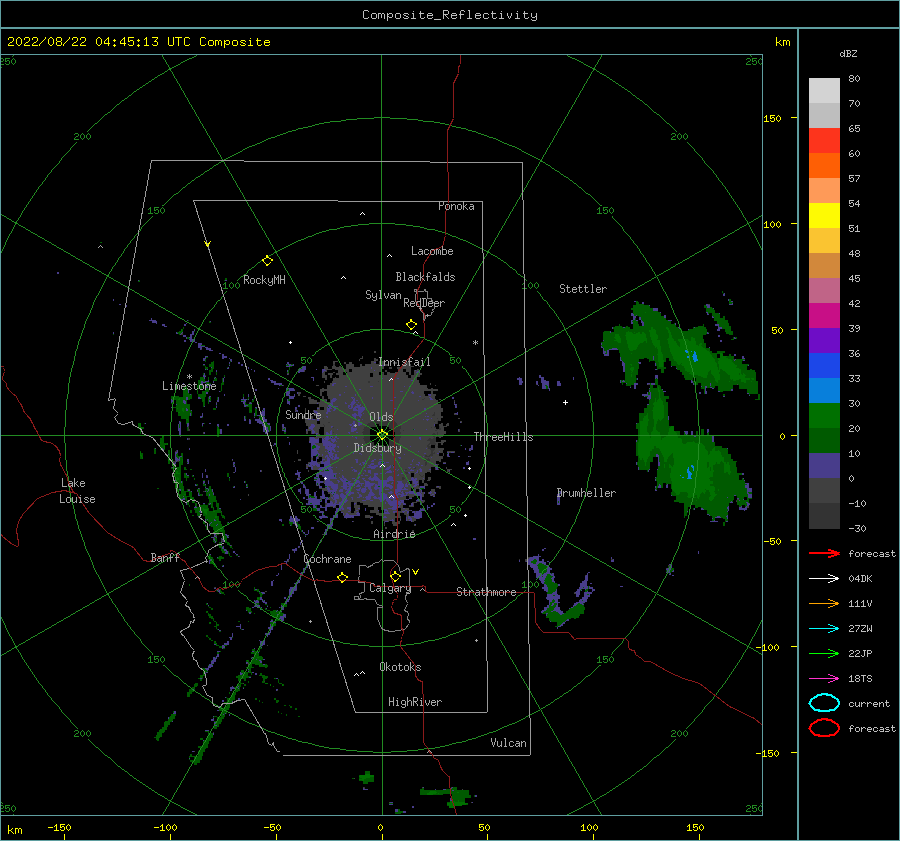
Task: Click the Composite_Reflectivity title text
Action: (449, 15)
